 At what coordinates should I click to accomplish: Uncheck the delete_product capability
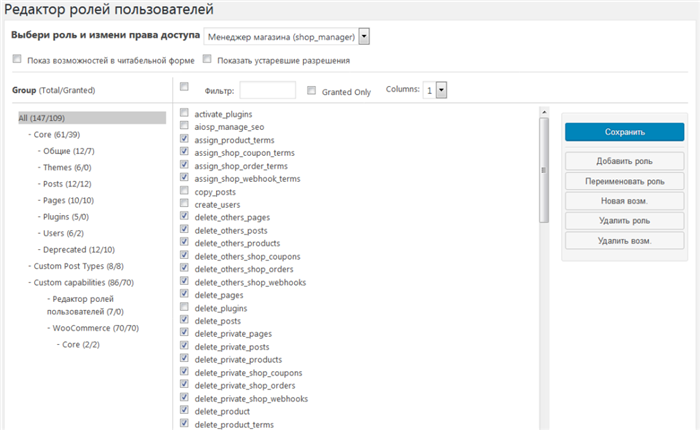click(184, 410)
